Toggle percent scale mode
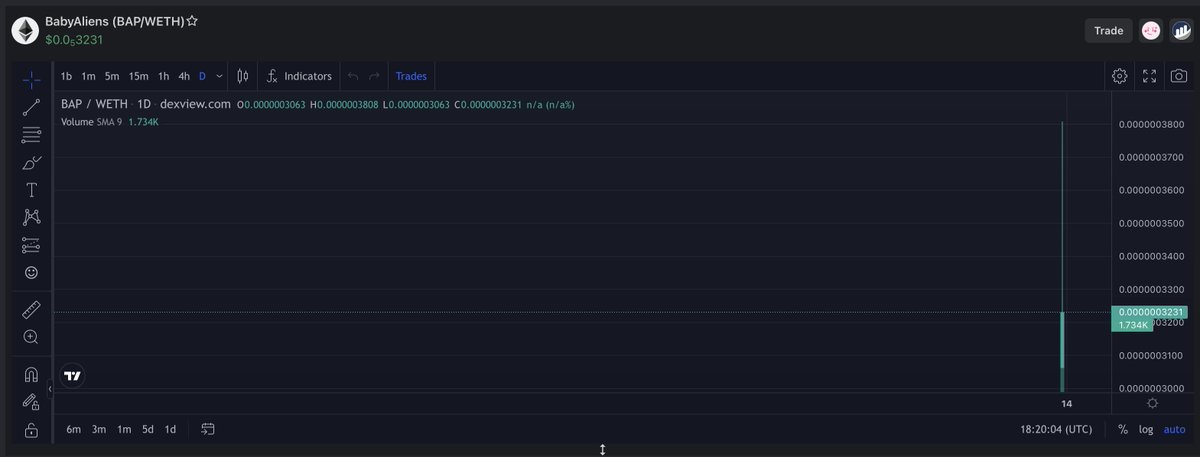This screenshot has height=457, width=1200. [1123, 429]
